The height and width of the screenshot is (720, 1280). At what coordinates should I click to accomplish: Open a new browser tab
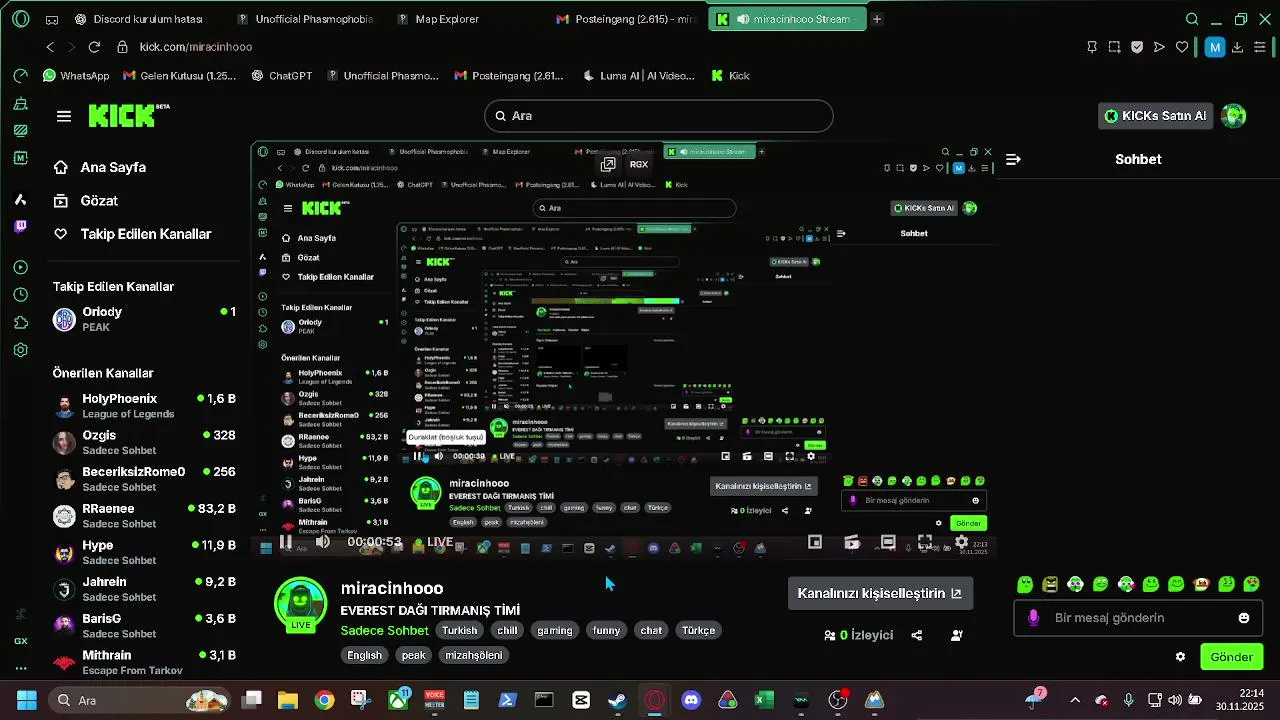click(877, 19)
